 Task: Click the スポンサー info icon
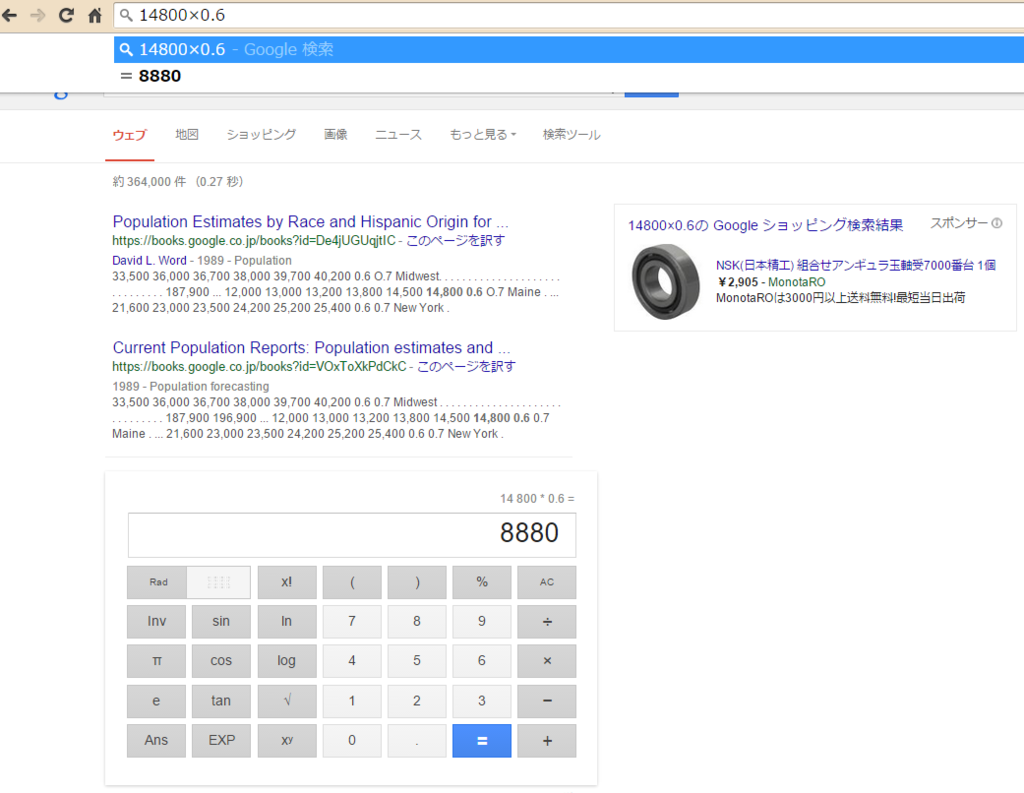[997, 223]
